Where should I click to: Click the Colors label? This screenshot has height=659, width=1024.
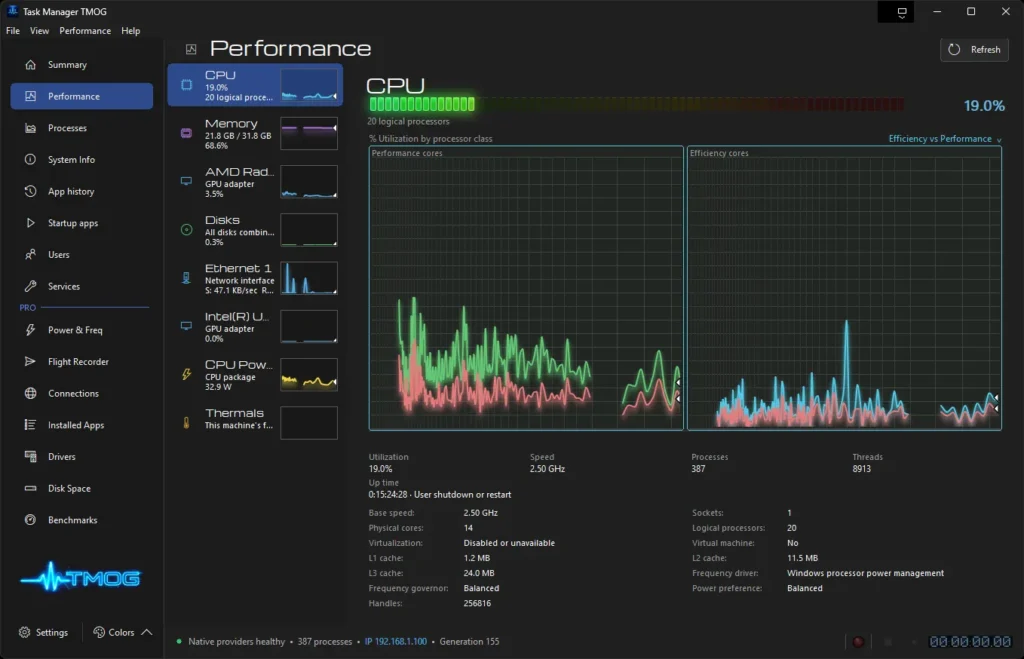tap(121, 632)
